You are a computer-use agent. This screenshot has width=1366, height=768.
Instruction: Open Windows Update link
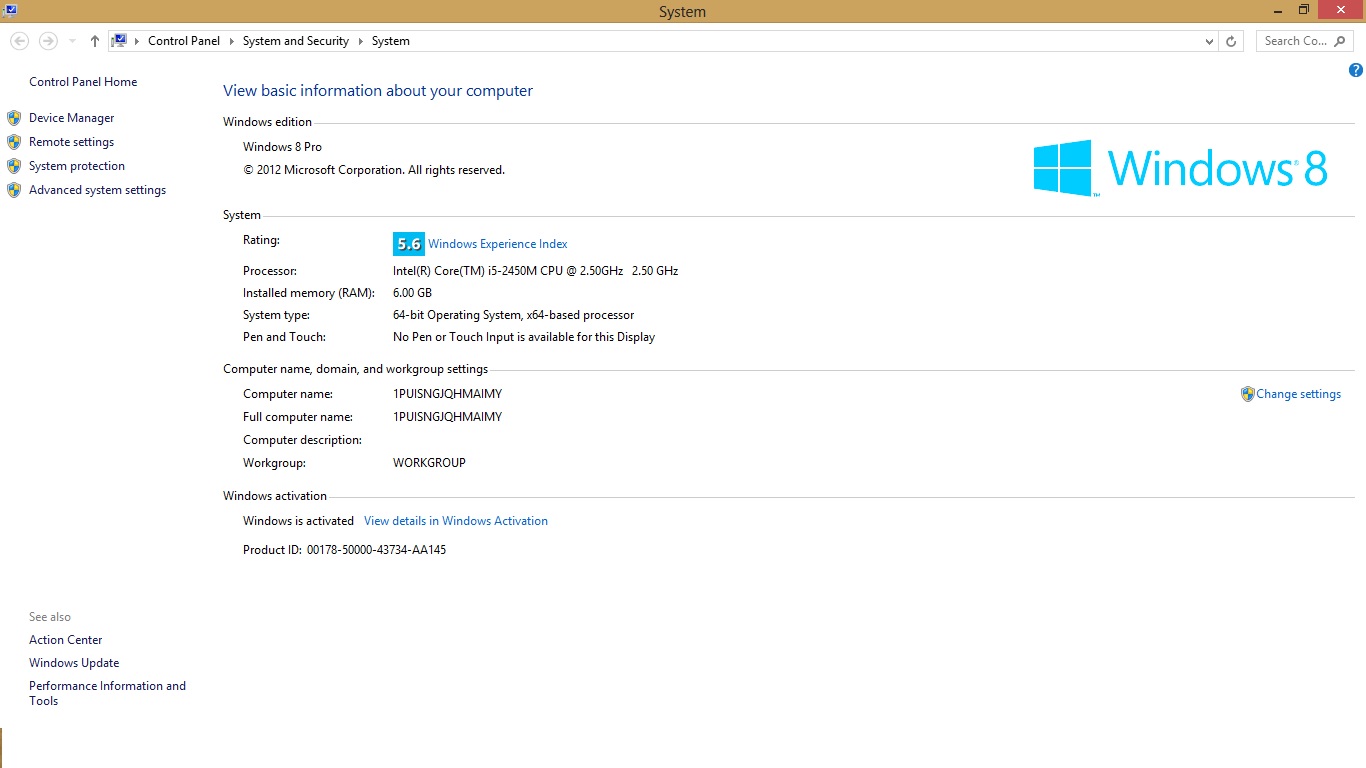[74, 663]
